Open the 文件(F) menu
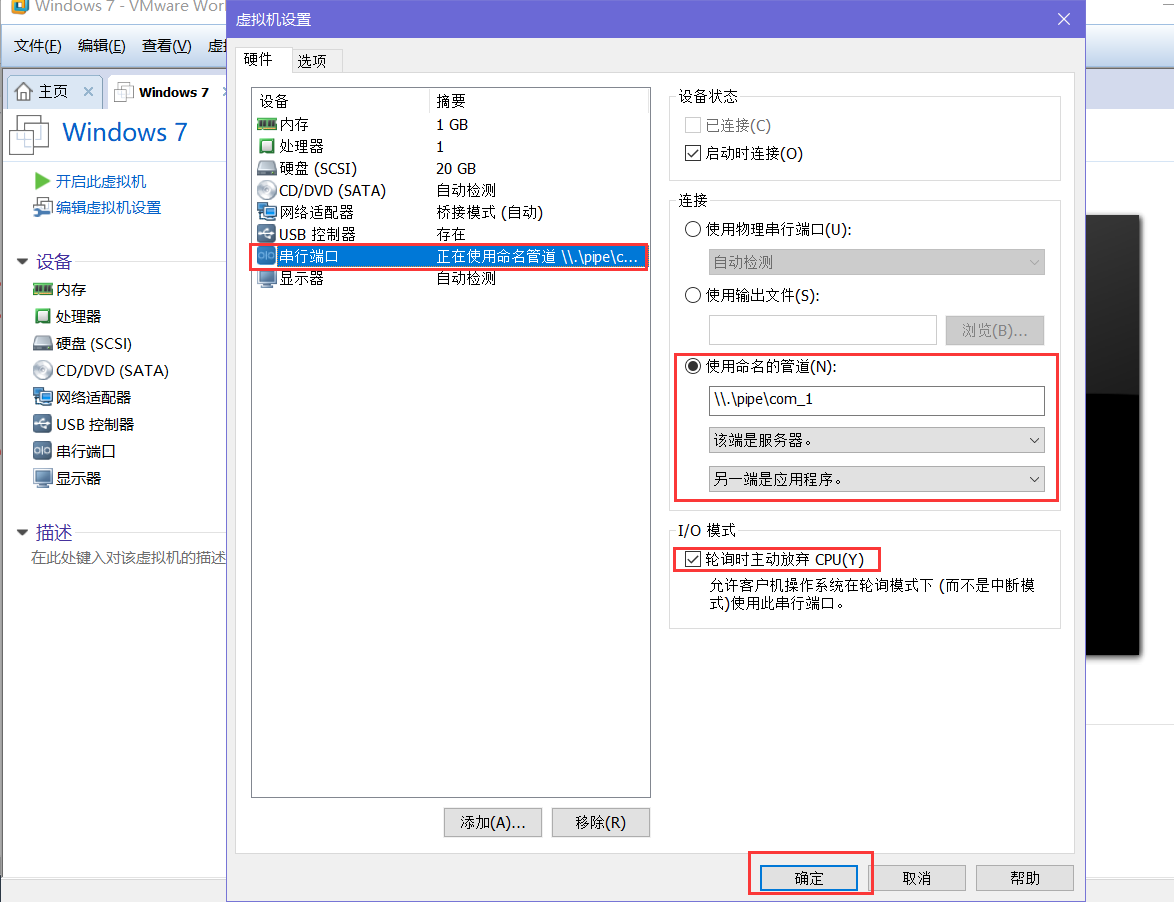The width and height of the screenshot is (1174, 902). (x=37, y=46)
